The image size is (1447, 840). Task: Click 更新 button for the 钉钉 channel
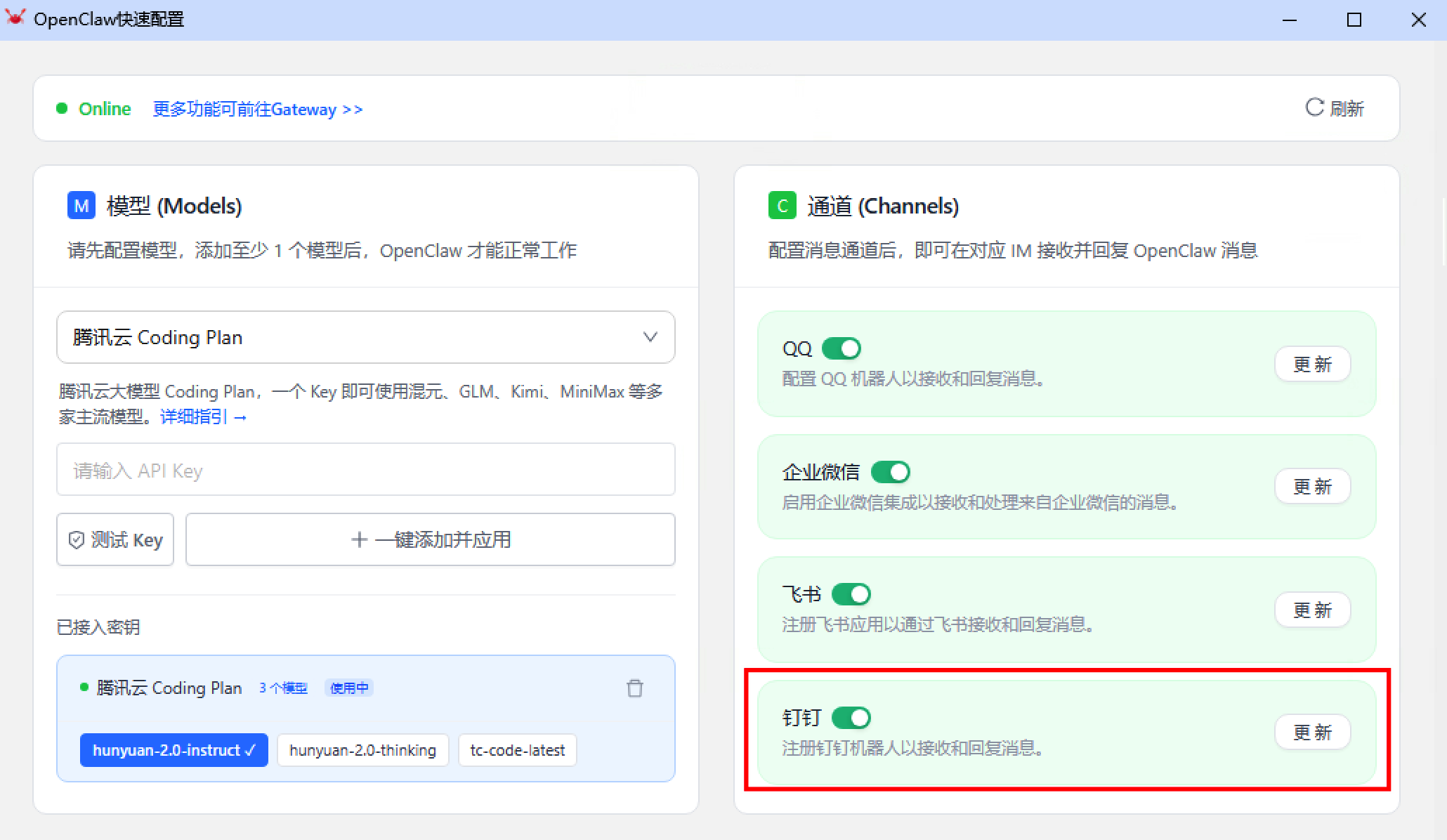point(1312,733)
